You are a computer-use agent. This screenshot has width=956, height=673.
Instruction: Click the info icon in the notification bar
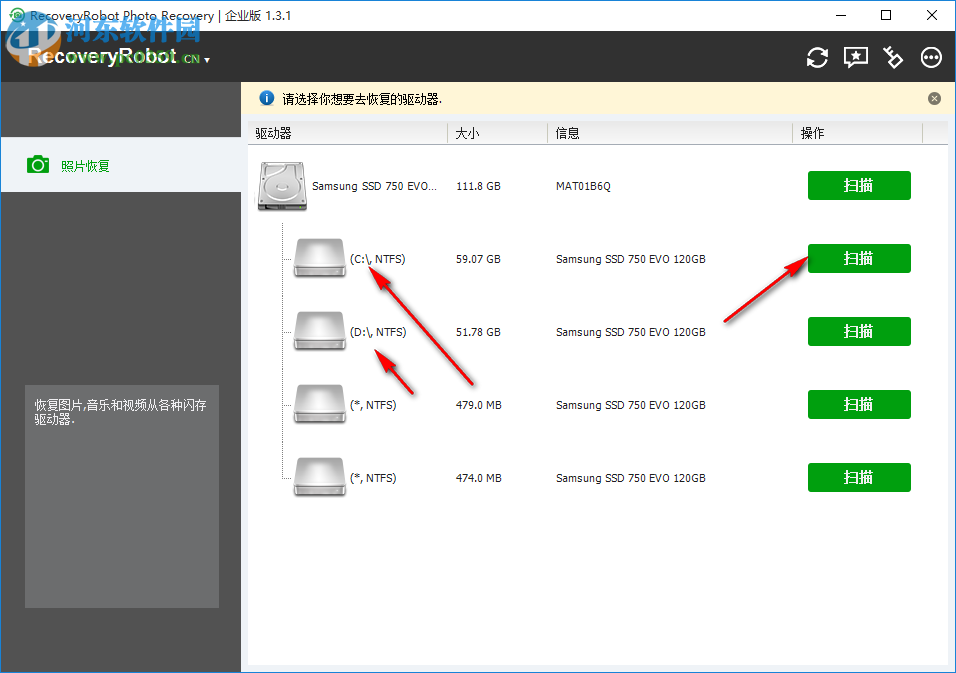266,98
